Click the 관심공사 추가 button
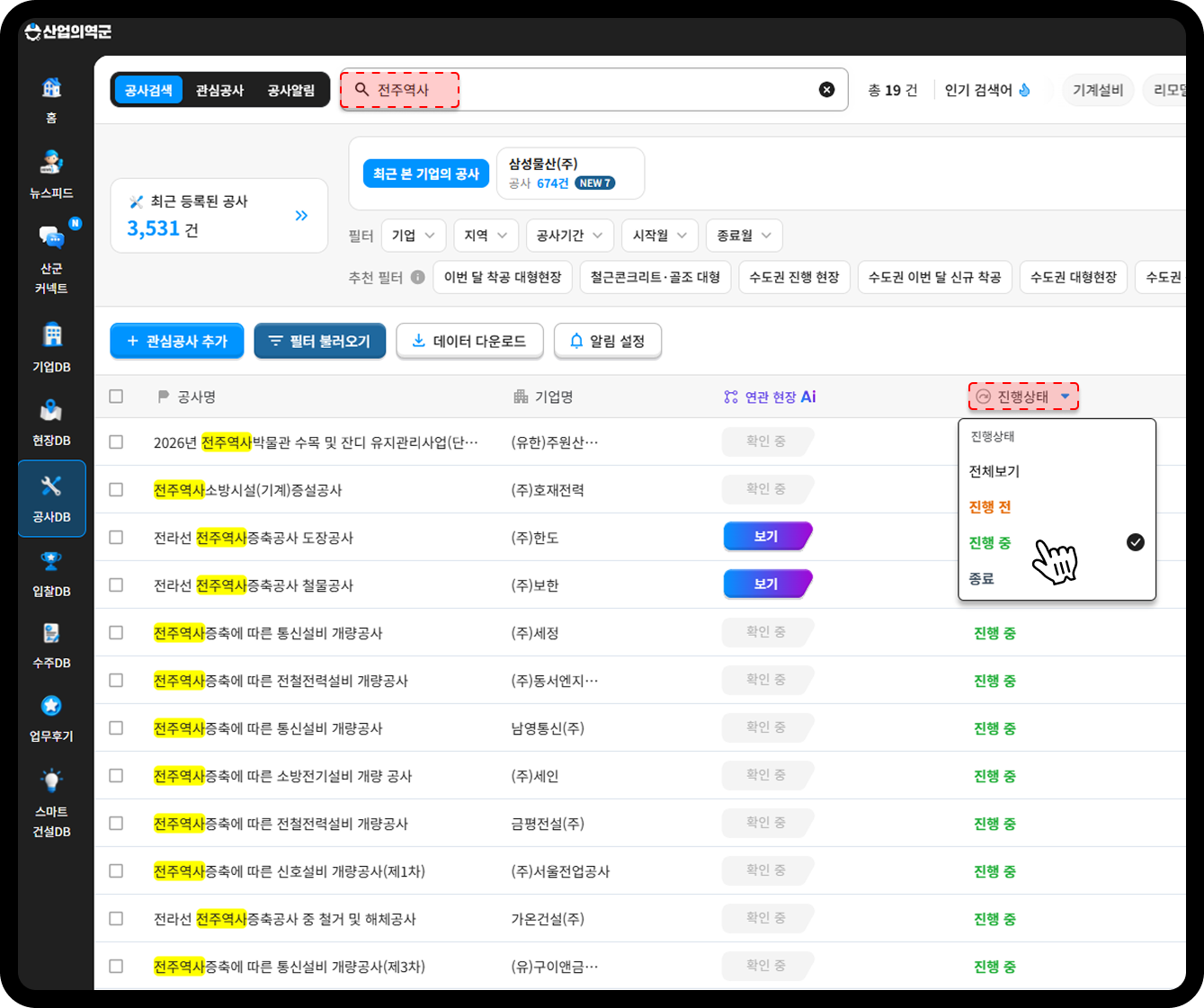Image resolution: width=1204 pixels, height=1008 pixels. pos(177,341)
